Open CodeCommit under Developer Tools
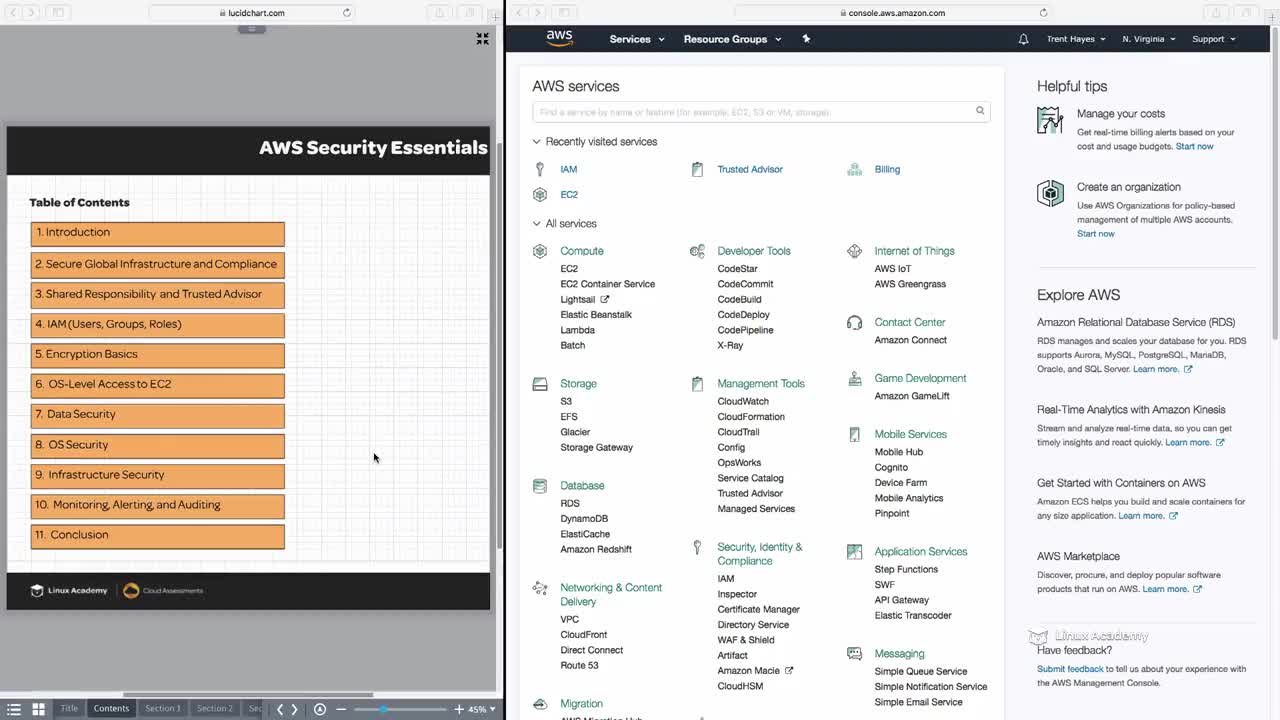Viewport: 1280px width, 720px height. click(x=745, y=284)
